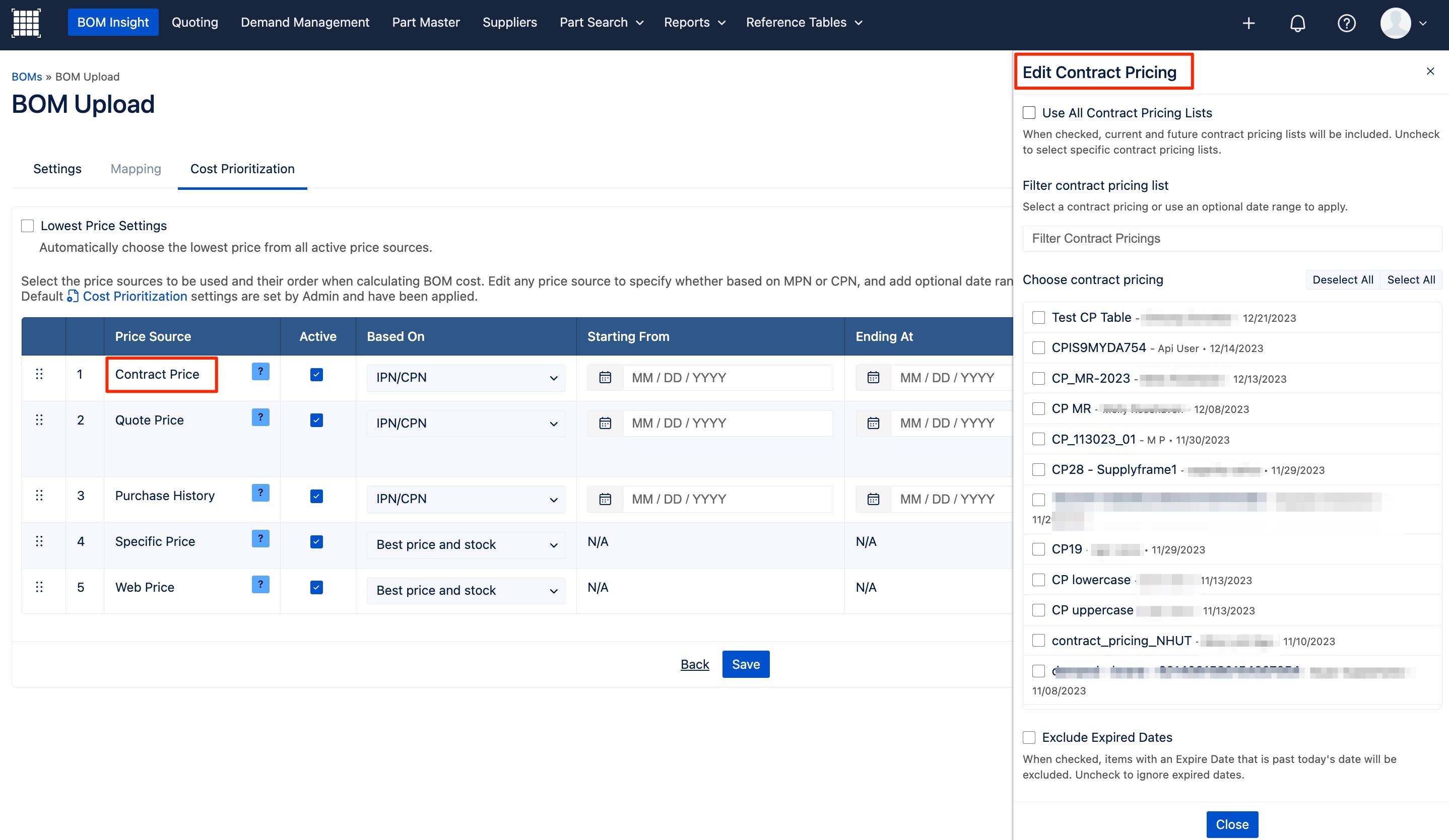Viewport: 1449px width, 840px height.
Task: Switch to the Mapping tab
Action: coord(136,169)
